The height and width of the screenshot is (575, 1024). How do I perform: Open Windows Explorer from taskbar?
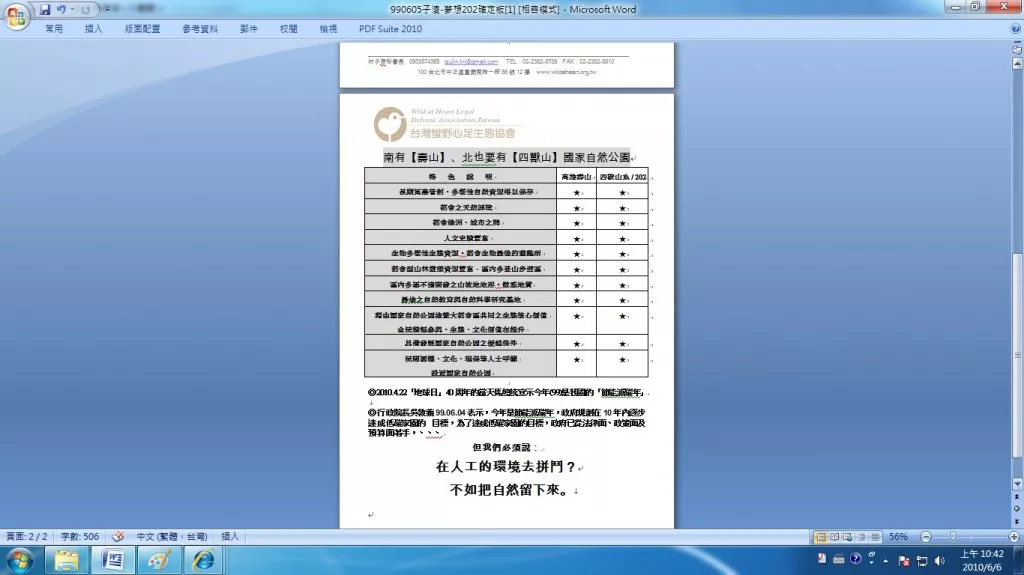click(x=66, y=561)
